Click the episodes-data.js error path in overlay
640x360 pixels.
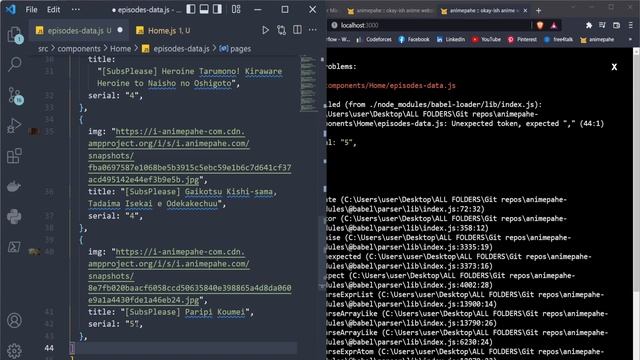pyautogui.click(x=391, y=86)
